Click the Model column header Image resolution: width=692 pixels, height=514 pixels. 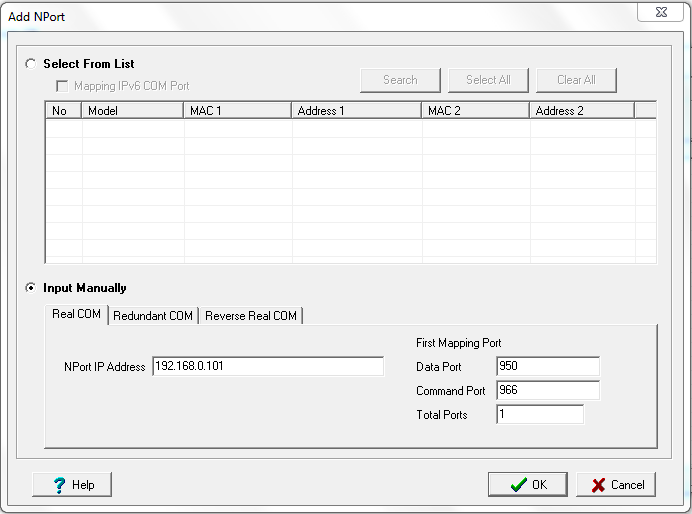pos(132,110)
